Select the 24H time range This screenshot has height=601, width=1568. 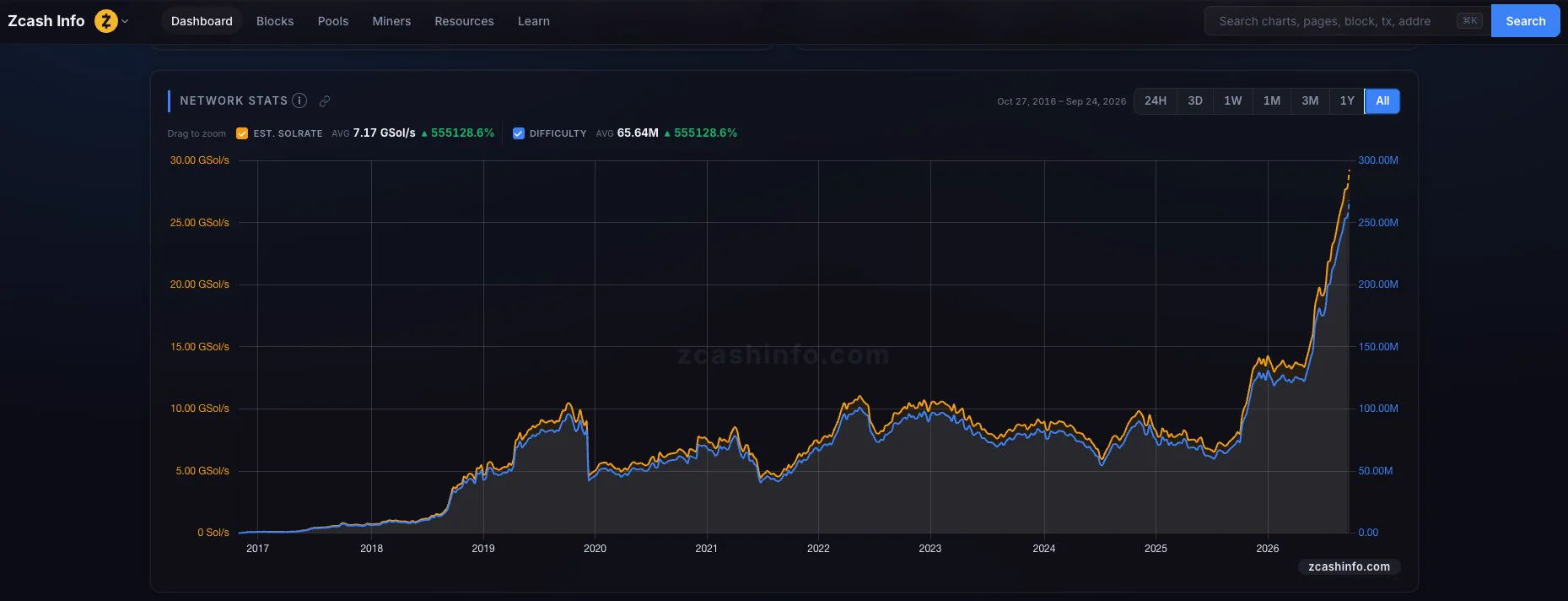pyautogui.click(x=1156, y=101)
